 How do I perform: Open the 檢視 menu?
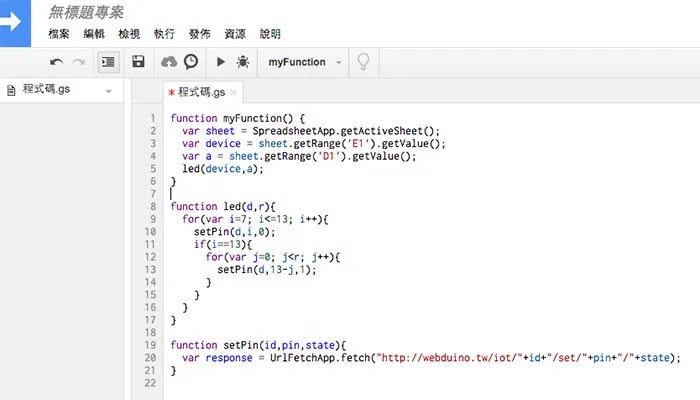point(129,34)
